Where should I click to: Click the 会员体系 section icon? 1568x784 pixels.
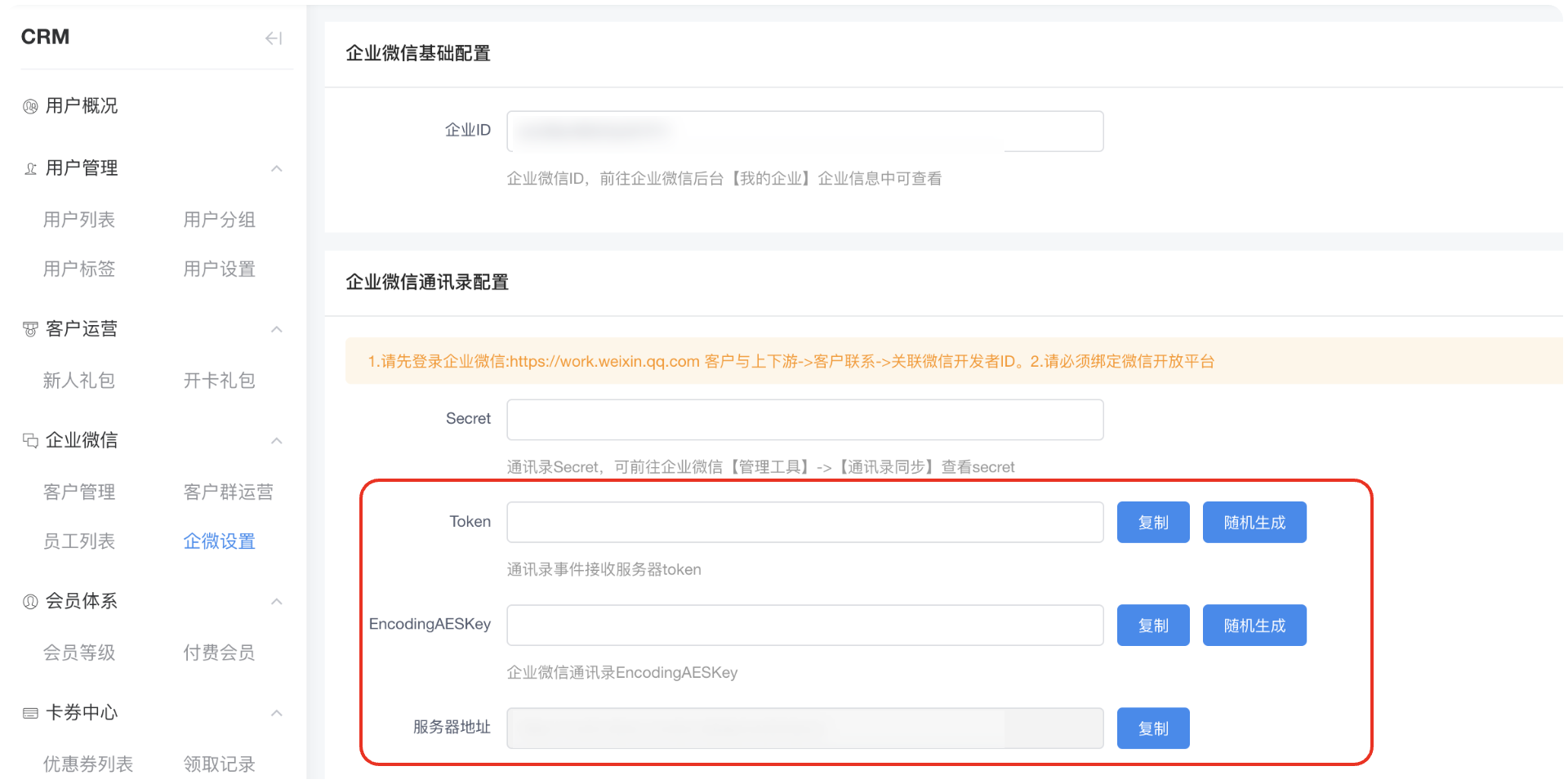30,602
